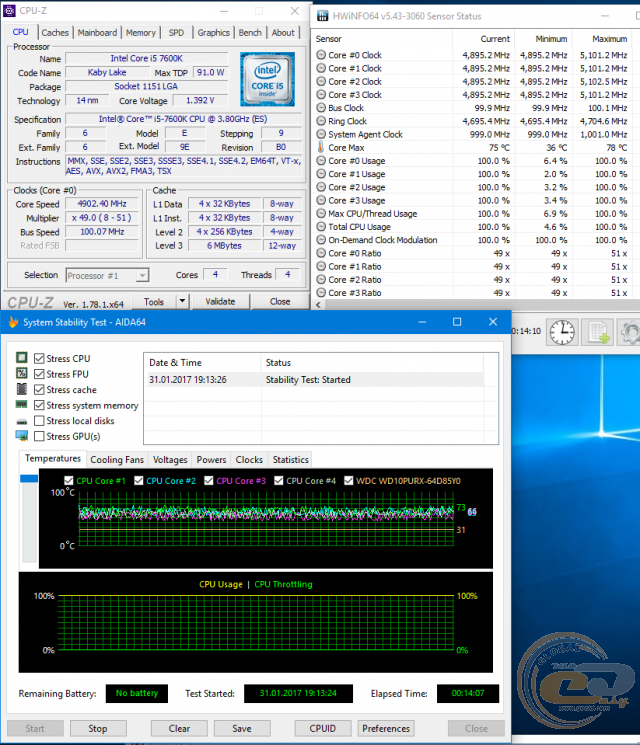Switch to Clocks tab in AIDA64
The width and height of the screenshot is (640, 745).
click(249, 459)
